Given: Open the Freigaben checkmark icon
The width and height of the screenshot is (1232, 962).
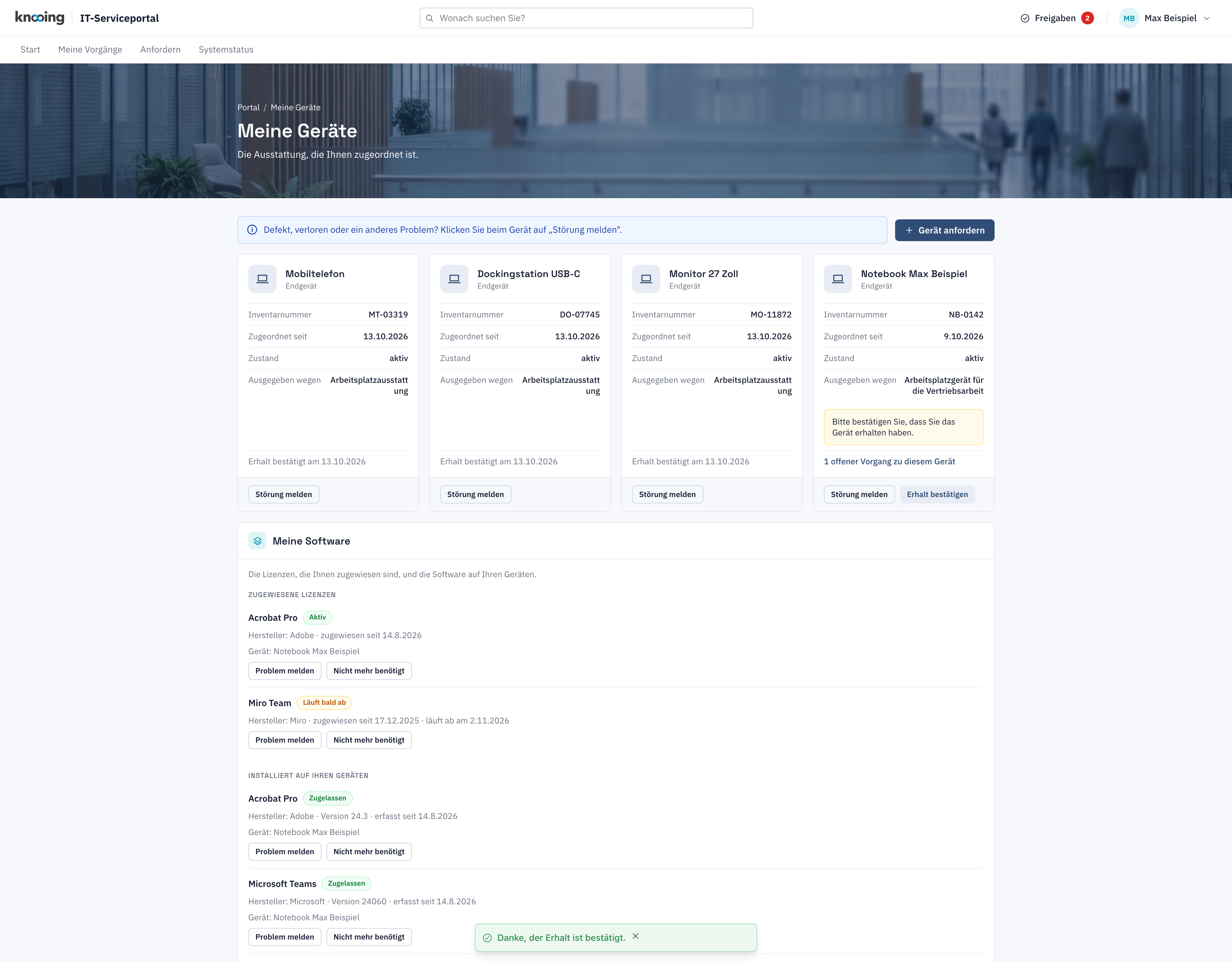Looking at the screenshot, I should [1025, 18].
